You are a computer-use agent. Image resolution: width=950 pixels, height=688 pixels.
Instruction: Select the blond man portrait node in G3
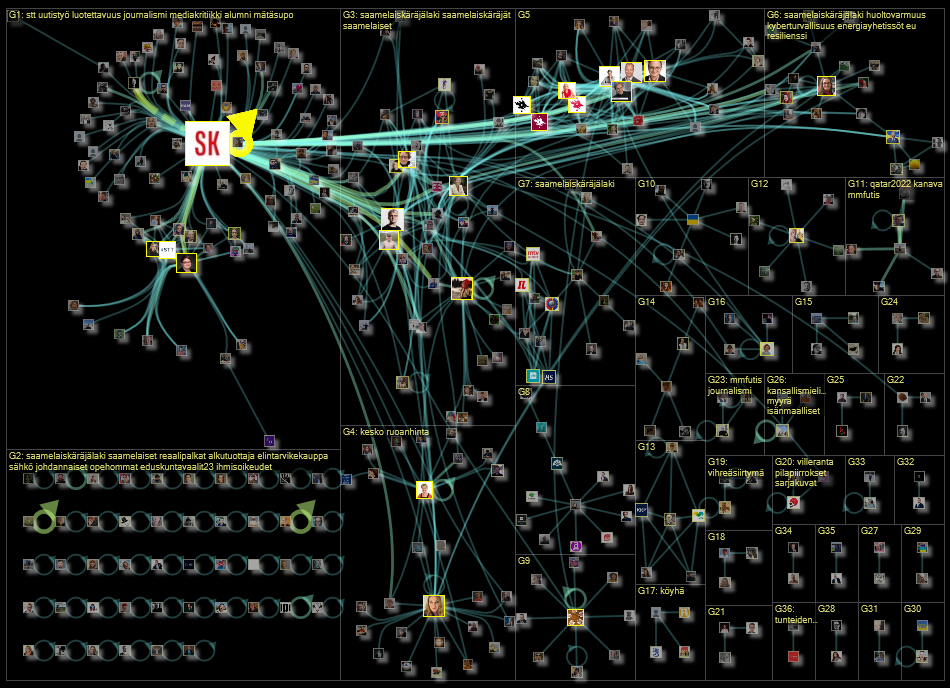pyautogui.click(x=393, y=219)
